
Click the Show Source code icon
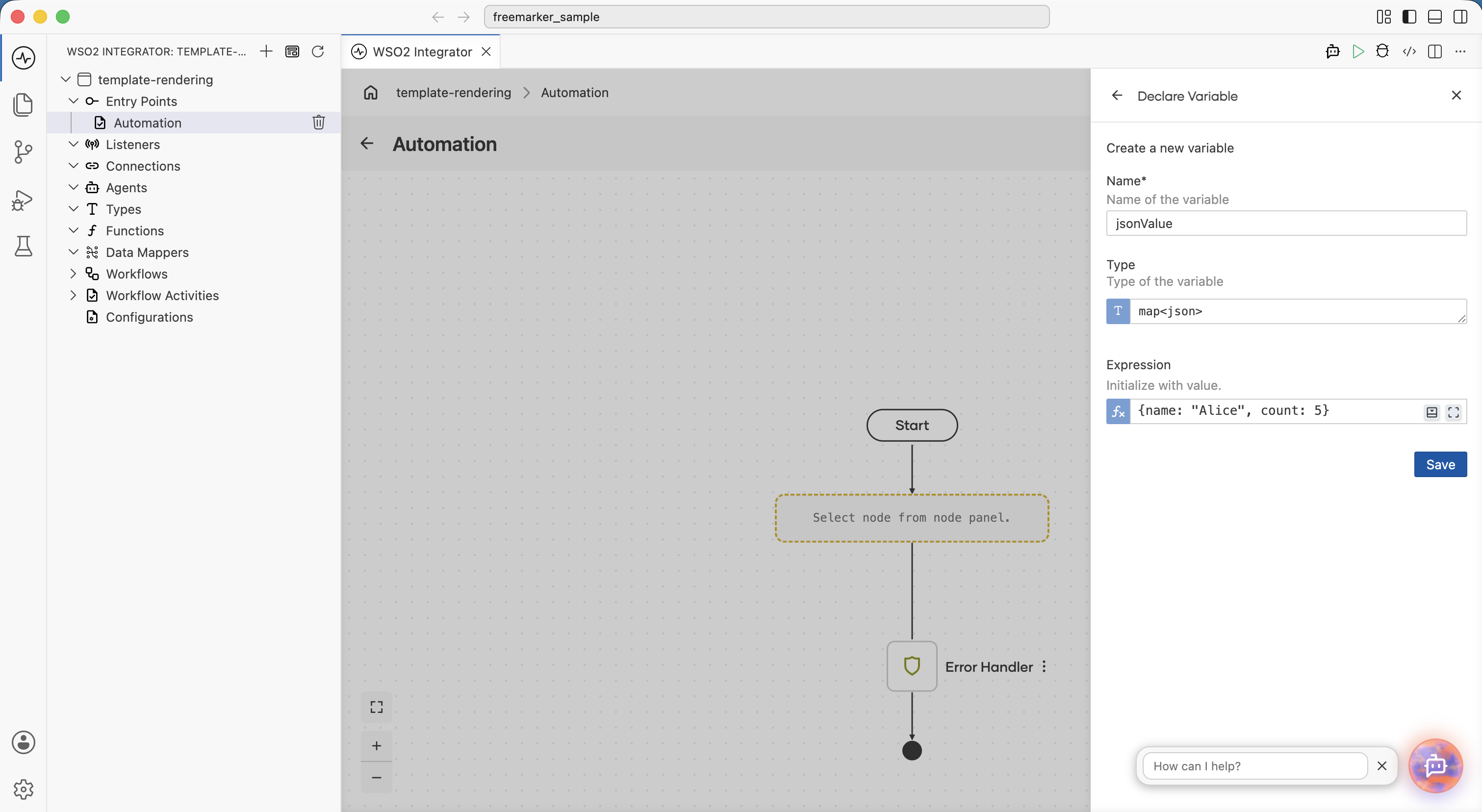pos(1409,52)
